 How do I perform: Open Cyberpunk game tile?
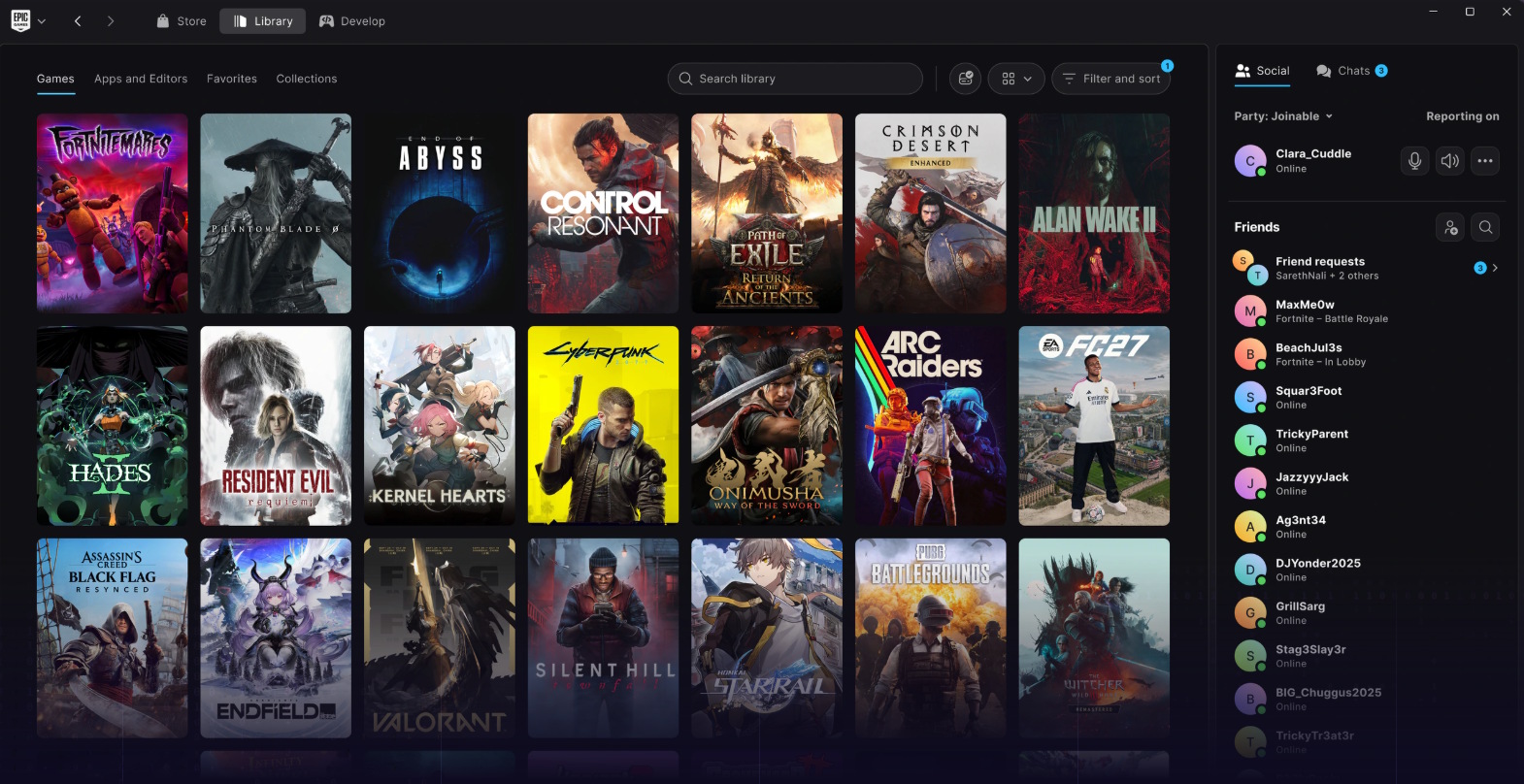pos(603,426)
